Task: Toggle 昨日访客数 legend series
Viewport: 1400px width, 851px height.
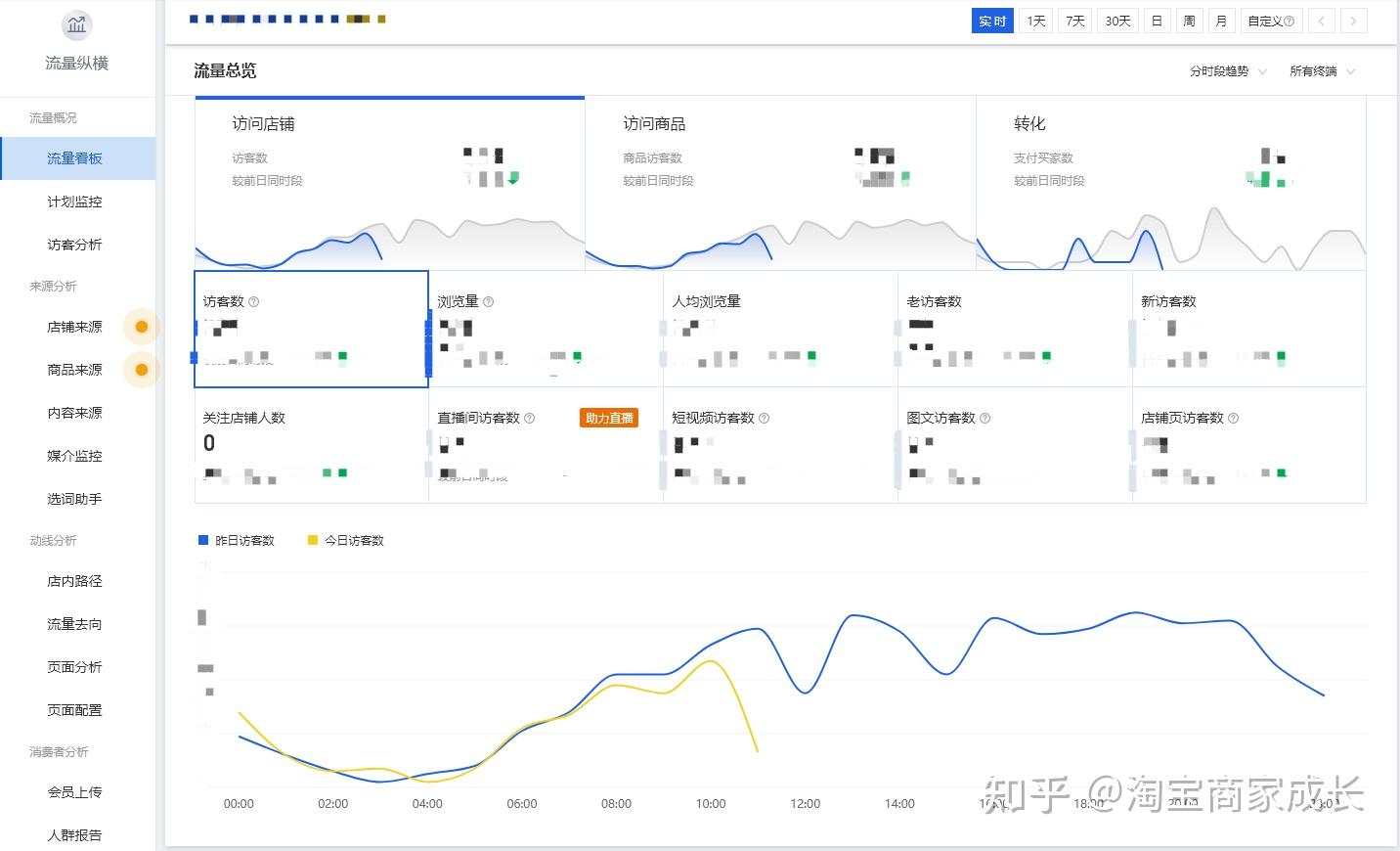Action: click(x=237, y=541)
